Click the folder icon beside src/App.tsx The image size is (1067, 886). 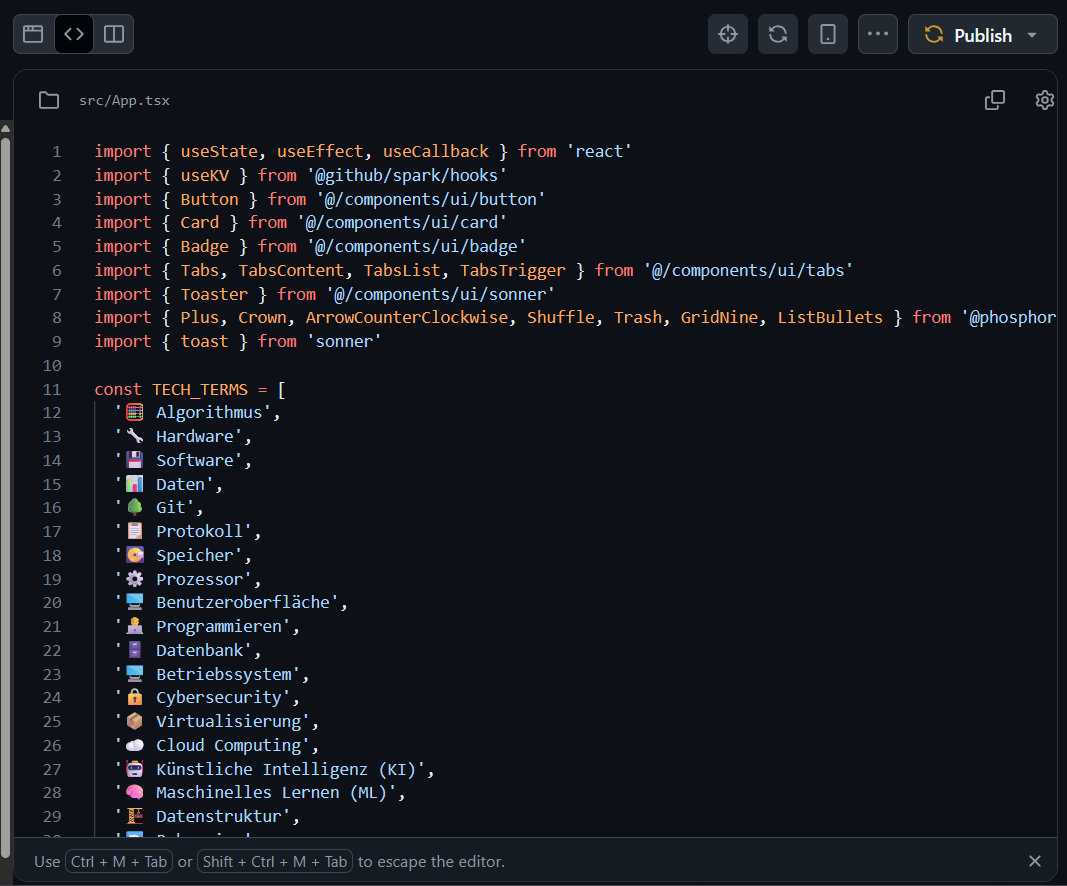click(49, 100)
